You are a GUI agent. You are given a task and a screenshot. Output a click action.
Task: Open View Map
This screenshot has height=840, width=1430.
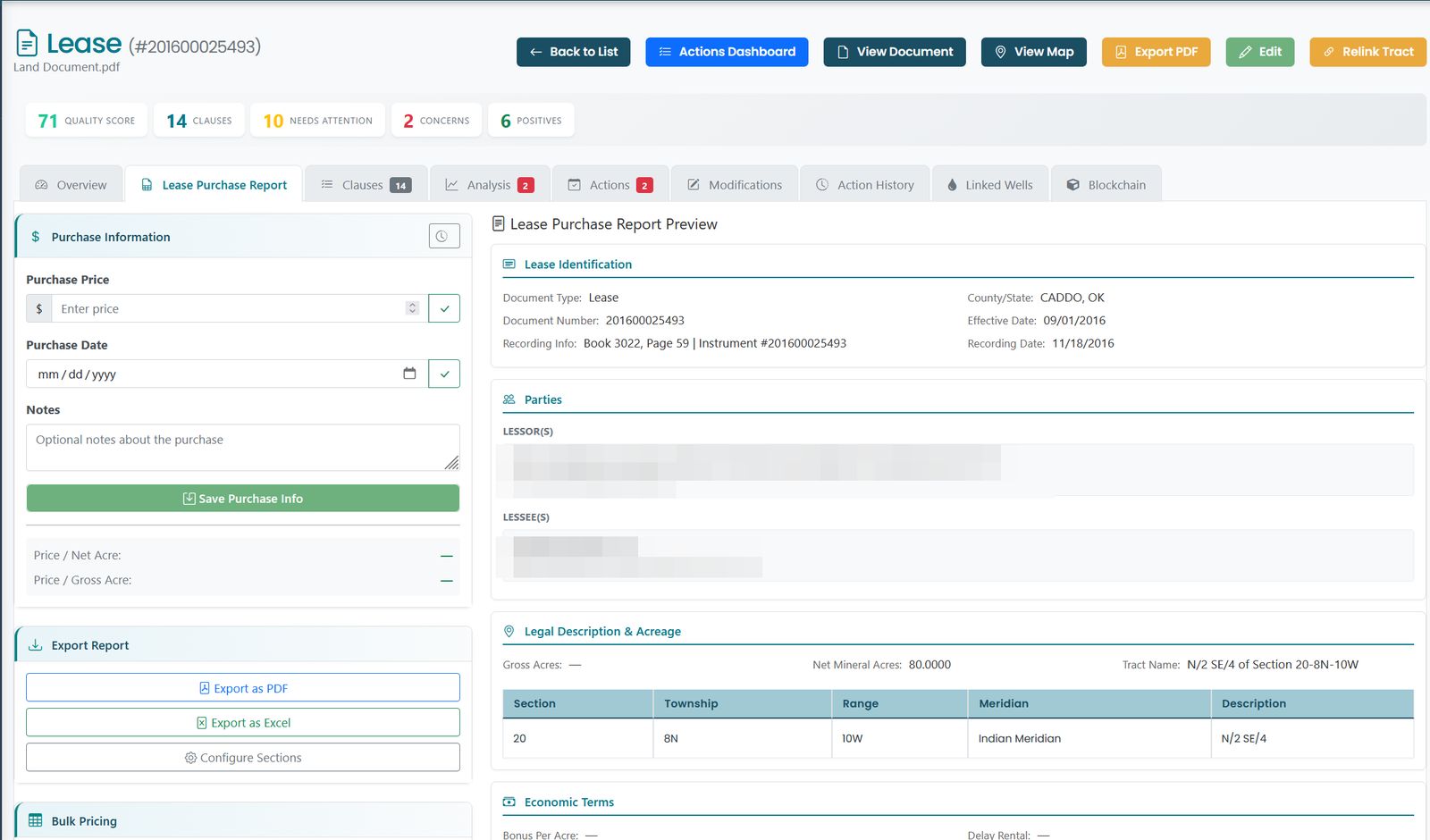coord(1034,52)
